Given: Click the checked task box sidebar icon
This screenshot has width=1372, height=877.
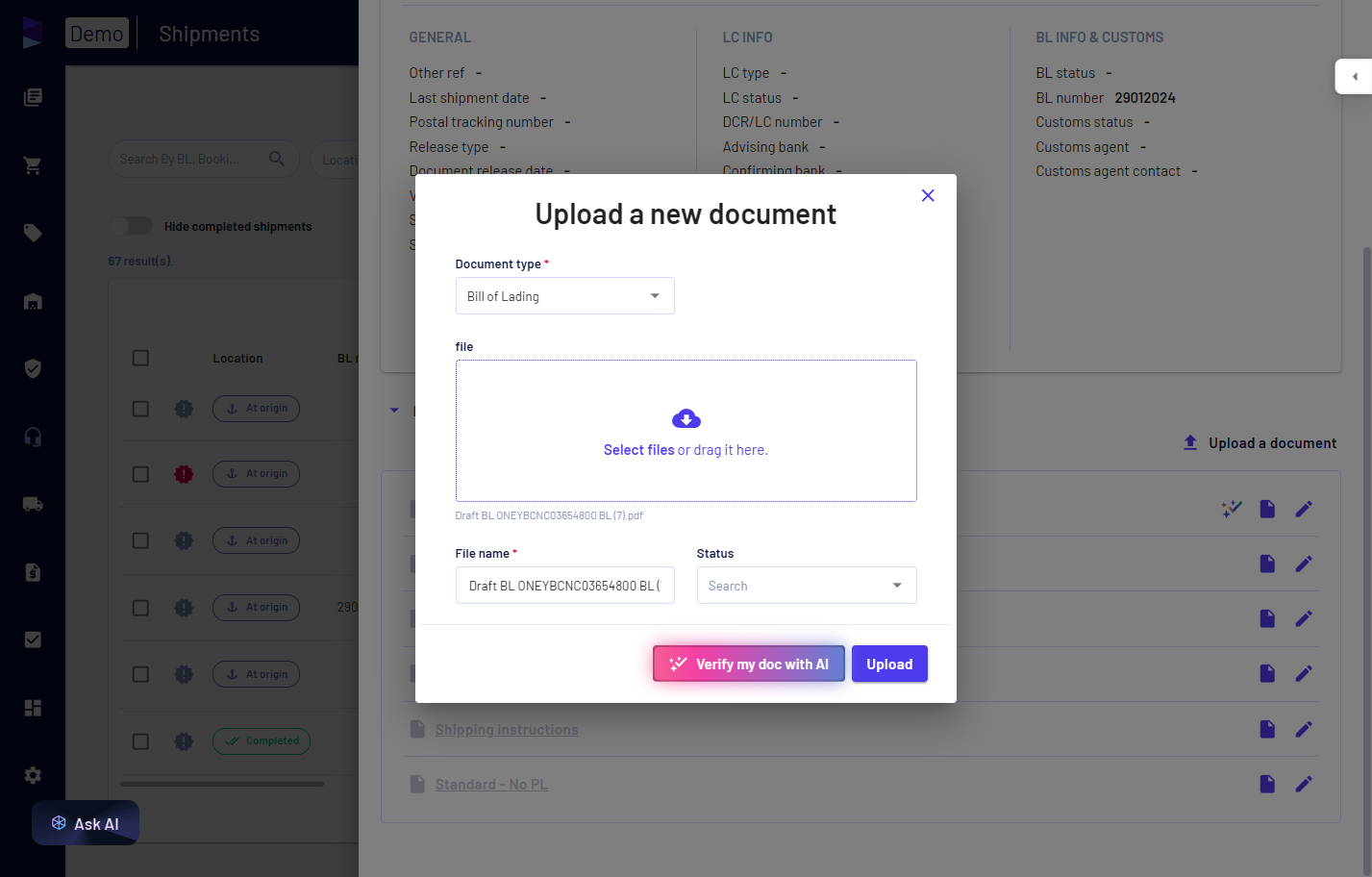Looking at the screenshot, I should 33,639.
